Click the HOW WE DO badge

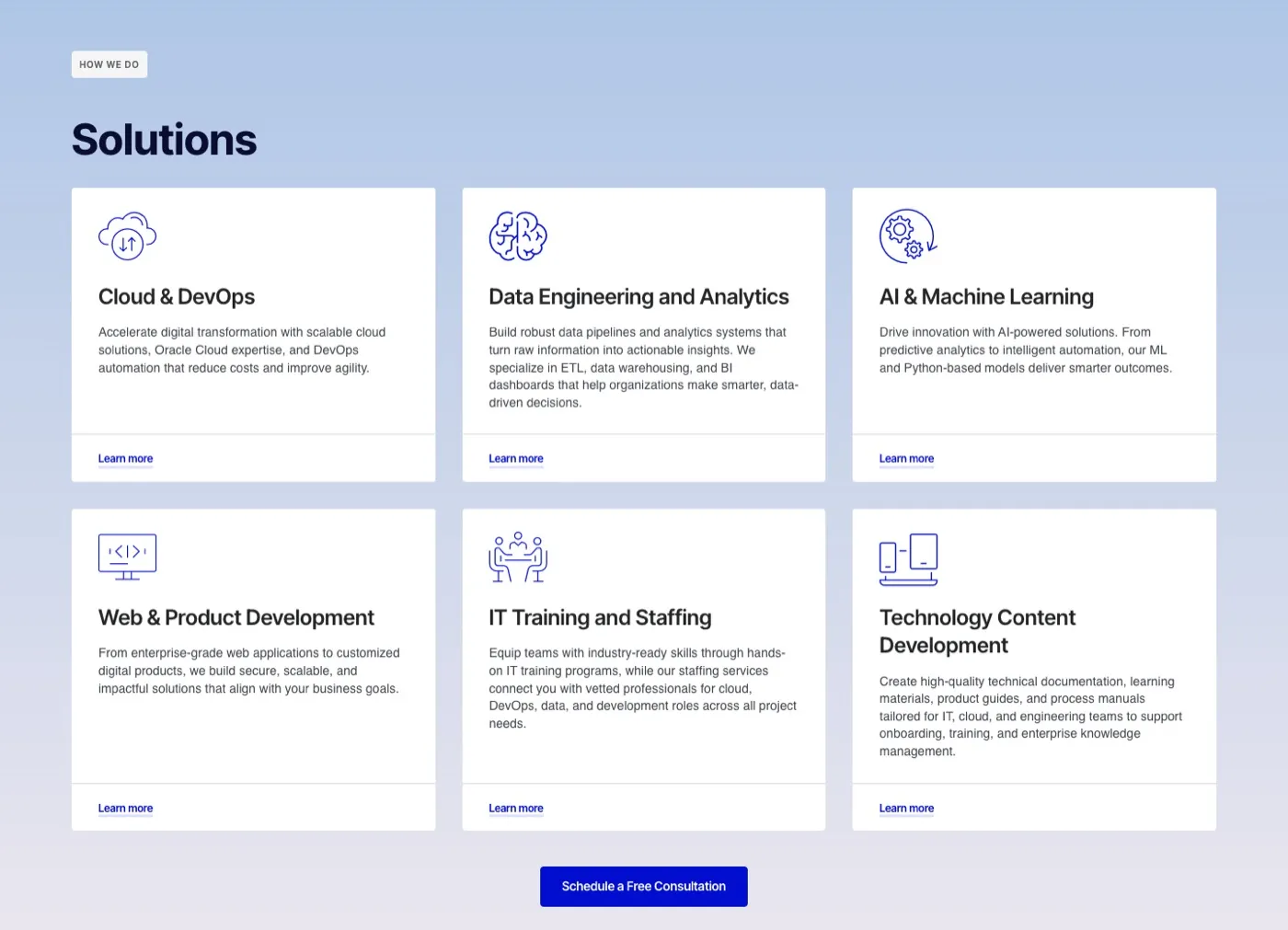tap(109, 64)
